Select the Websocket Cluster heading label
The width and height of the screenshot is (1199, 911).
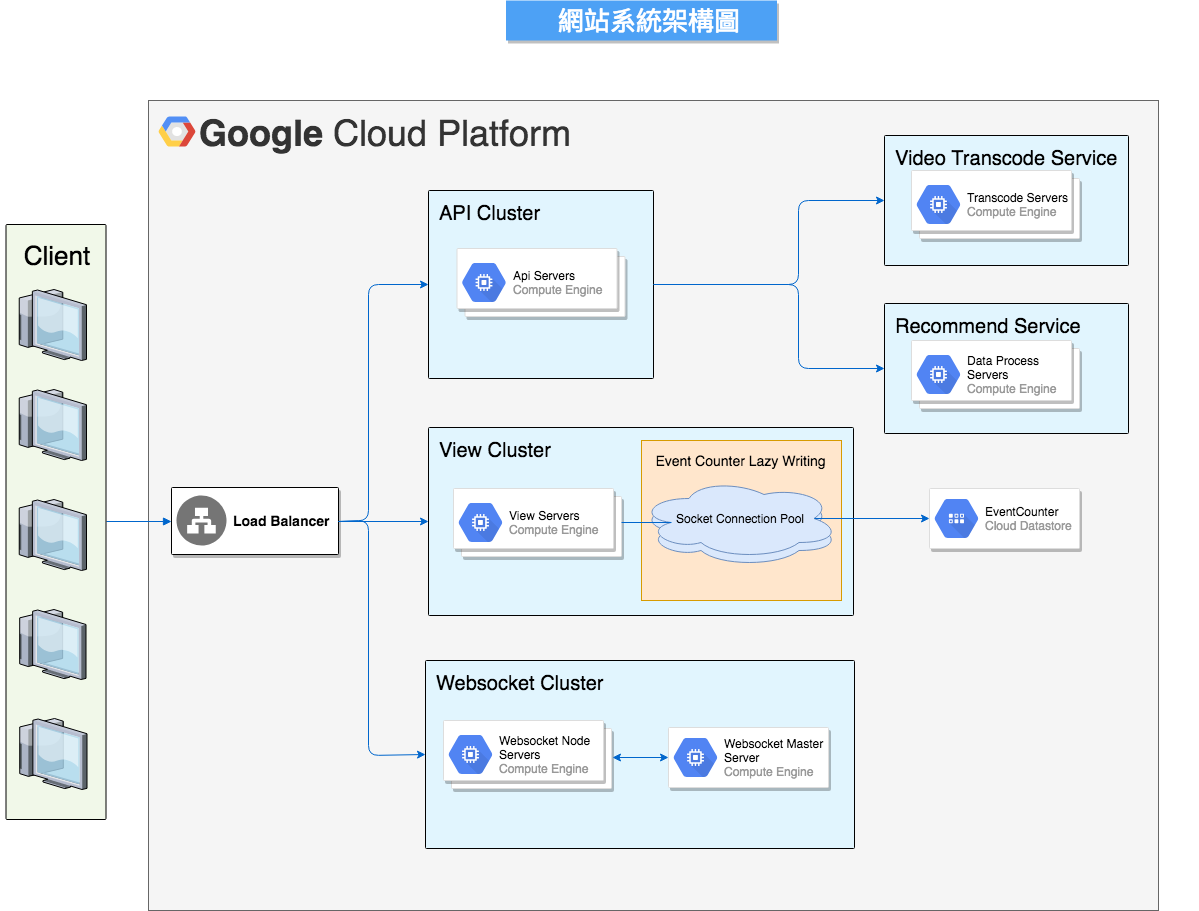click(x=519, y=683)
